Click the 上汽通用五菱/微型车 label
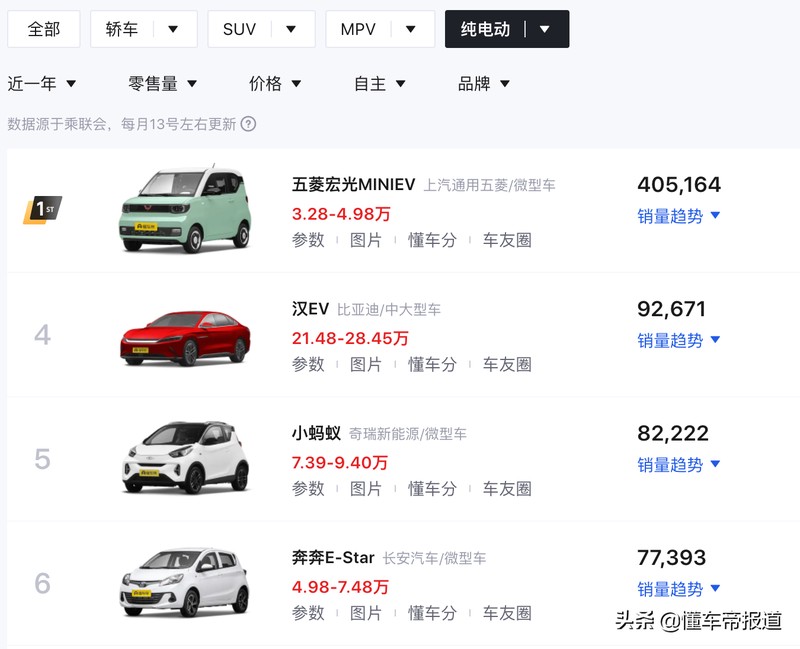 [490, 185]
